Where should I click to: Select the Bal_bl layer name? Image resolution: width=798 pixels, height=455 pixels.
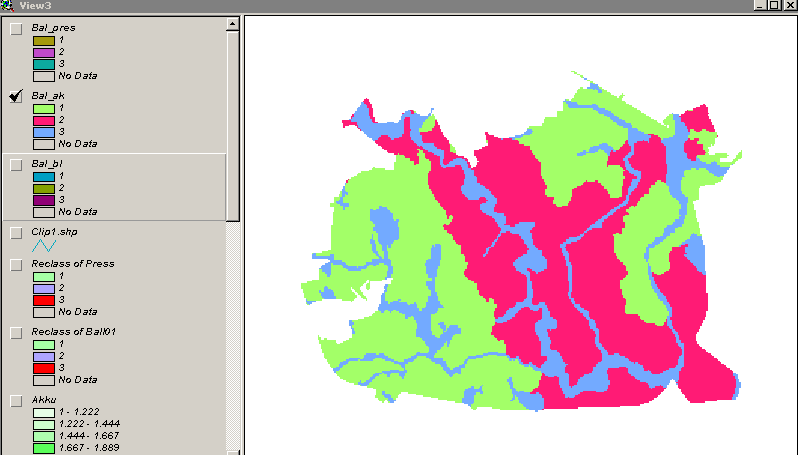[x=47, y=164]
